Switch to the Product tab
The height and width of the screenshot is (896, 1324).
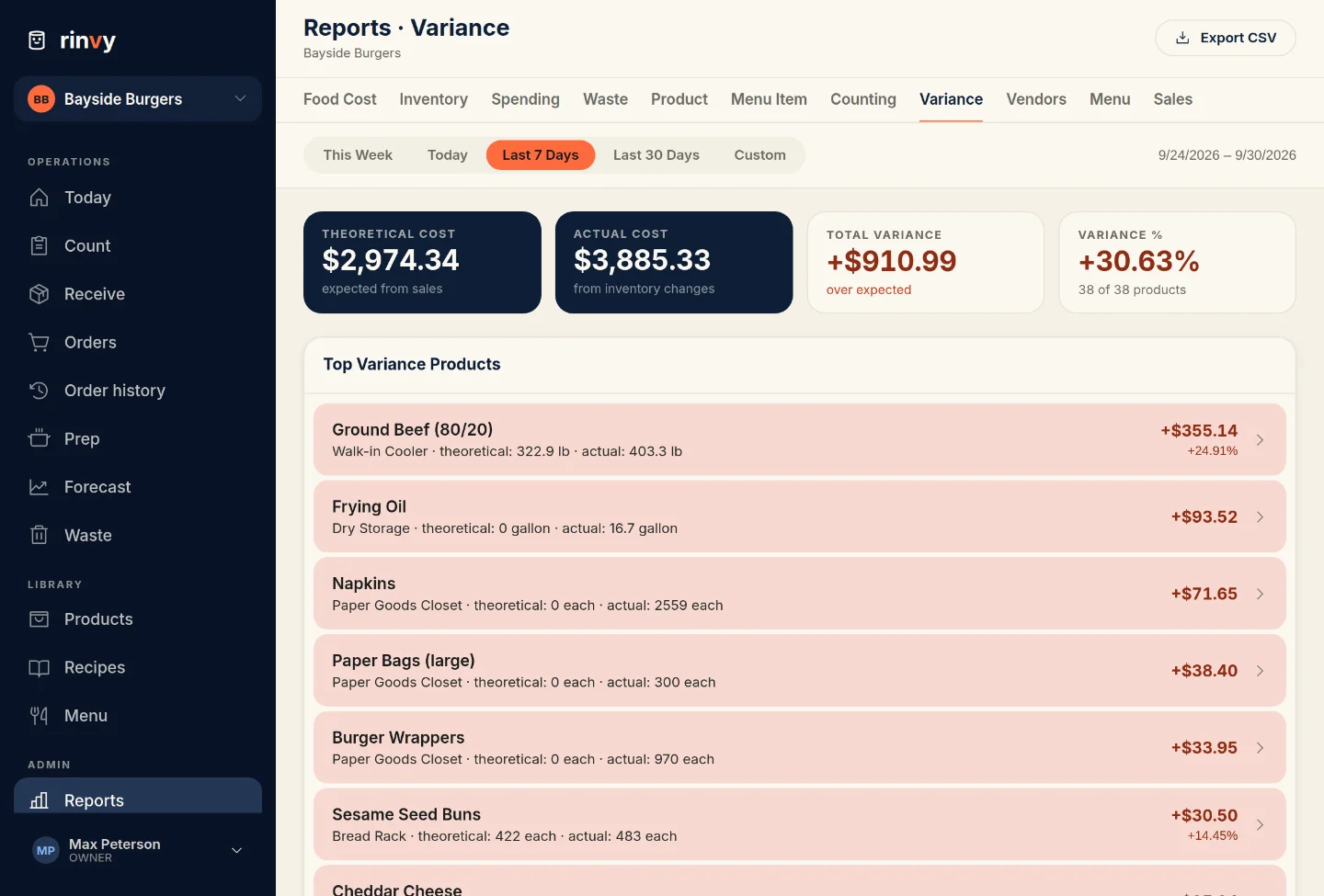click(679, 99)
